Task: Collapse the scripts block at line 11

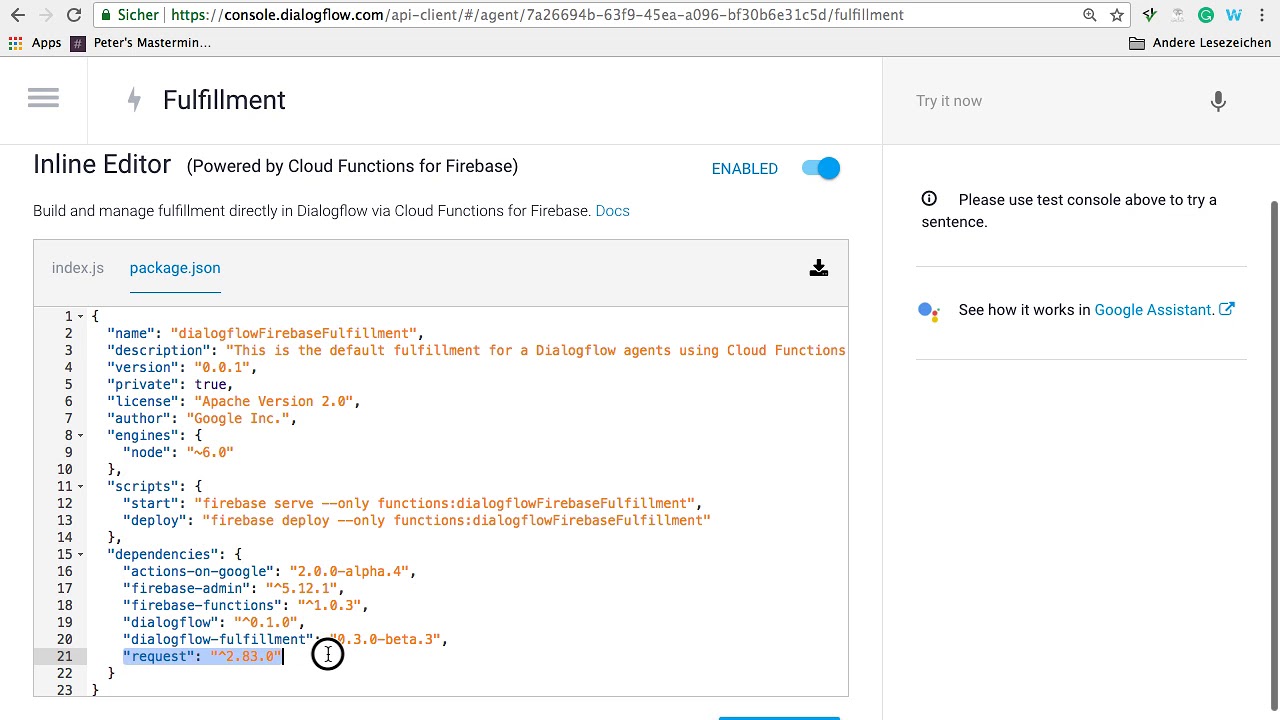Action: tap(81, 486)
